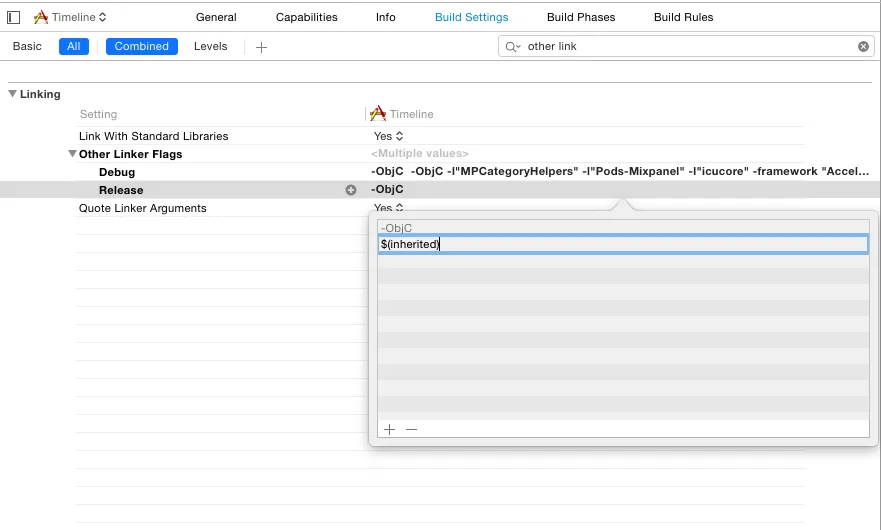881x530 pixels.
Task: Show Basic build settings filter
Action: [27, 46]
